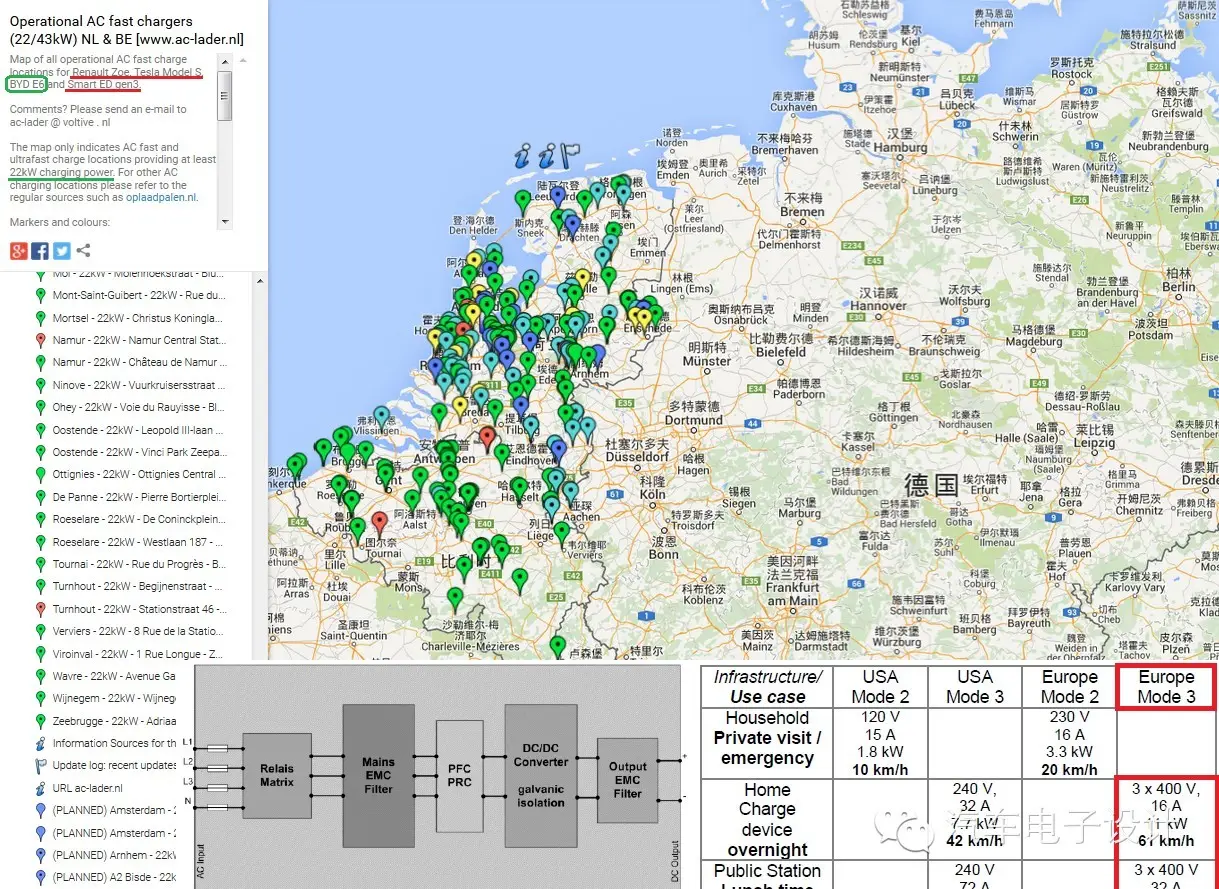Click the Relais Matrix block in diagram
This screenshot has width=1219, height=889.
click(277, 776)
